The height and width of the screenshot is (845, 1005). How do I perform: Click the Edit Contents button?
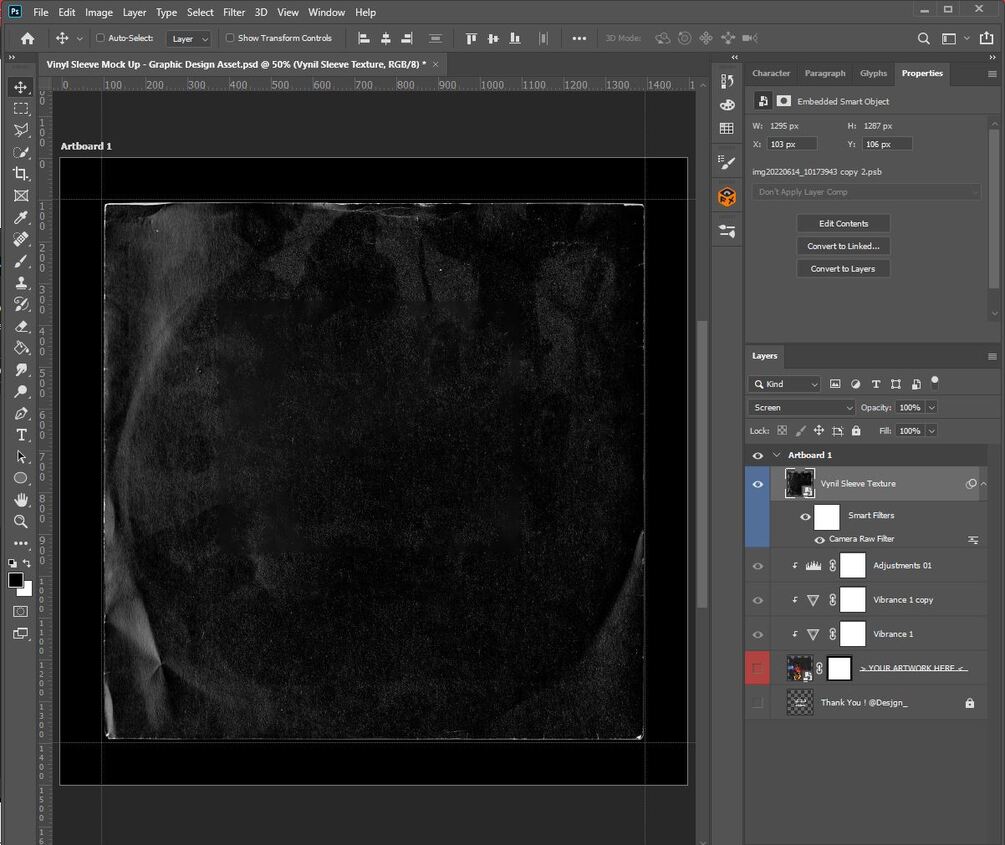[x=843, y=224]
